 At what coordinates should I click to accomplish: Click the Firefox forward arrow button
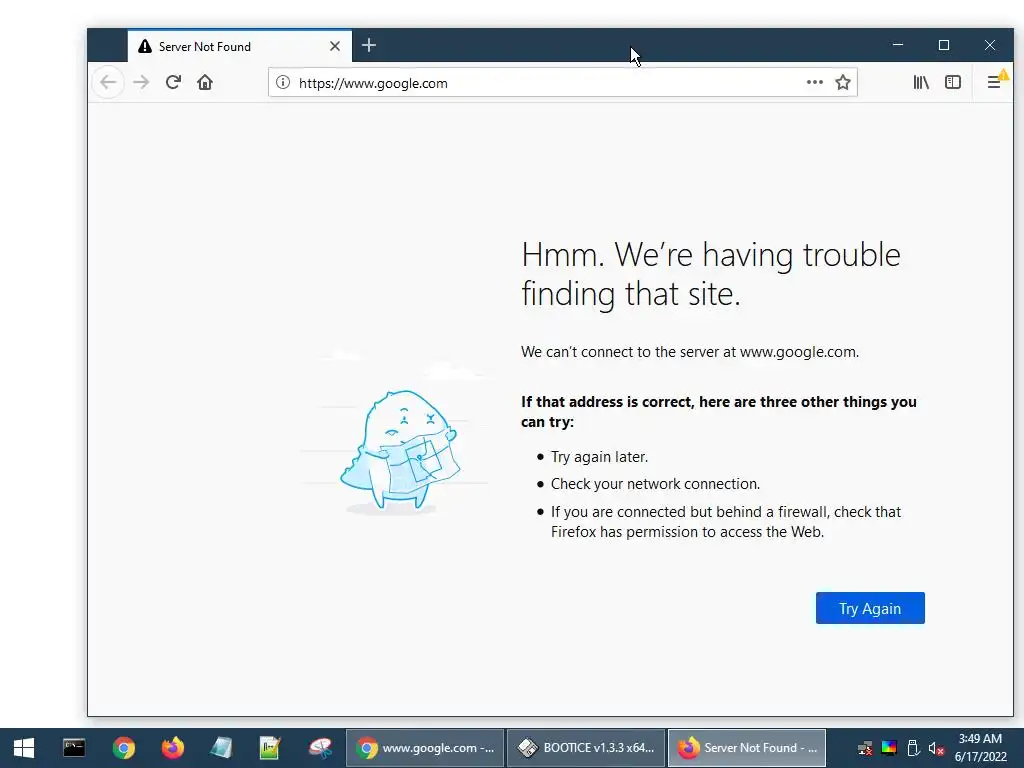pos(141,82)
